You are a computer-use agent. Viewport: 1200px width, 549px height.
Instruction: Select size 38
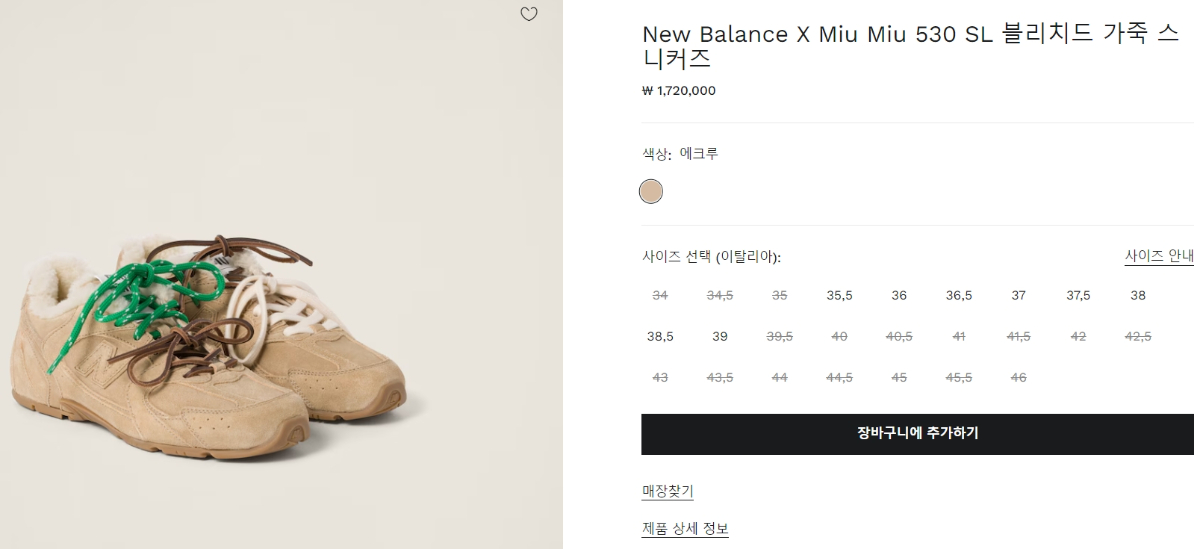(x=1138, y=296)
